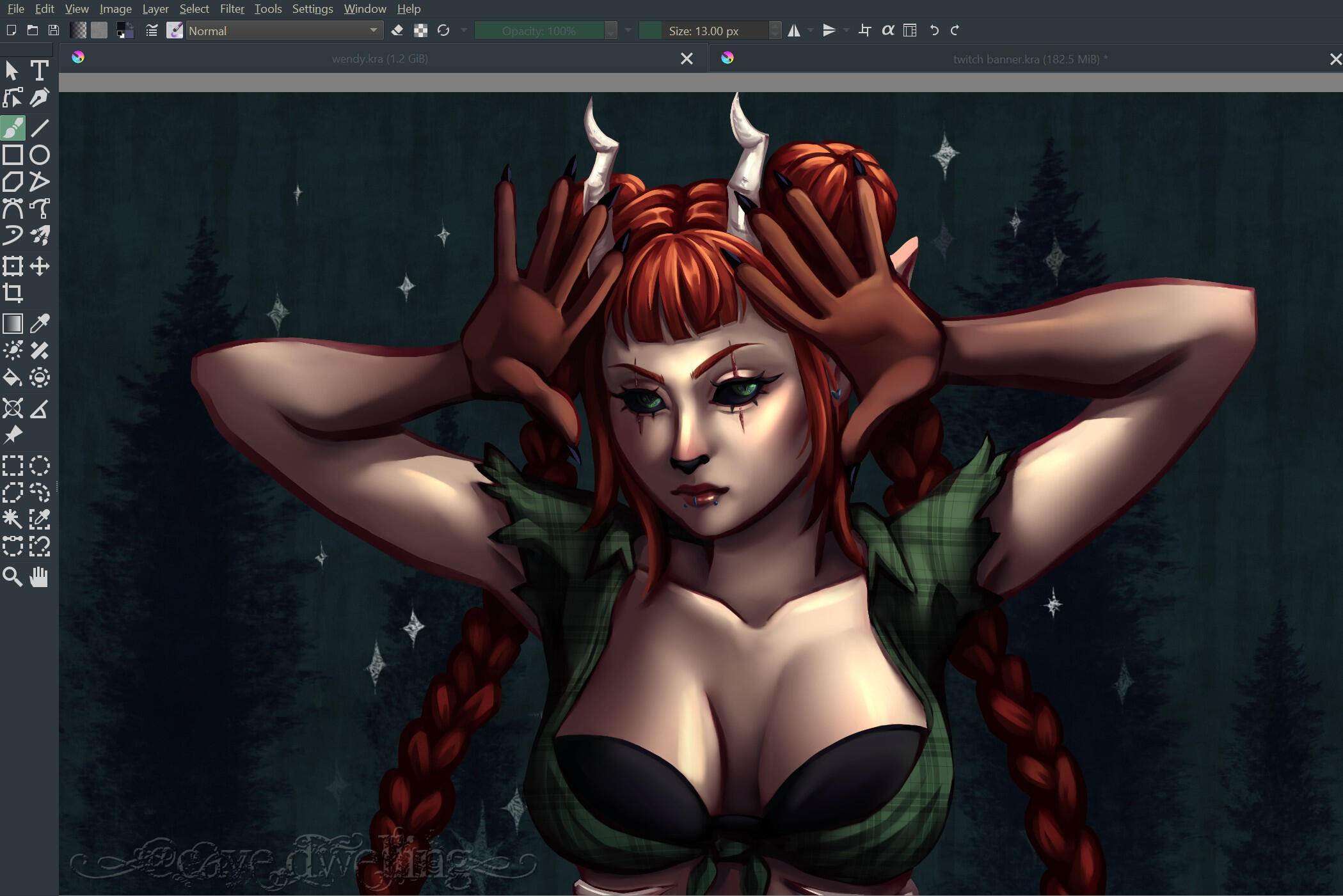The height and width of the screenshot is (896, 1343).
Task: Choose the Contiguous Selection magic wand tool
Action: [x=13, y=519]
